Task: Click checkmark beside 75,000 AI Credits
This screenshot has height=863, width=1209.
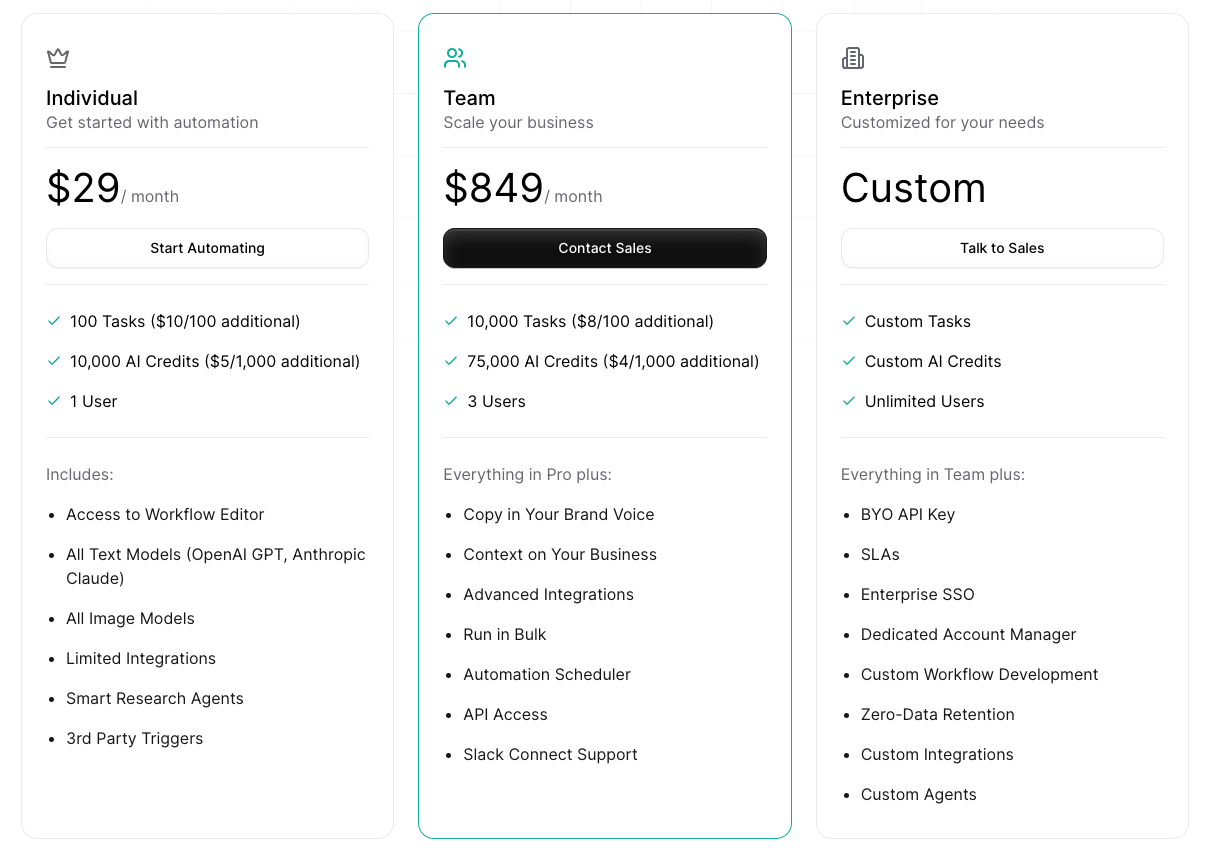Action: [451, 361]
